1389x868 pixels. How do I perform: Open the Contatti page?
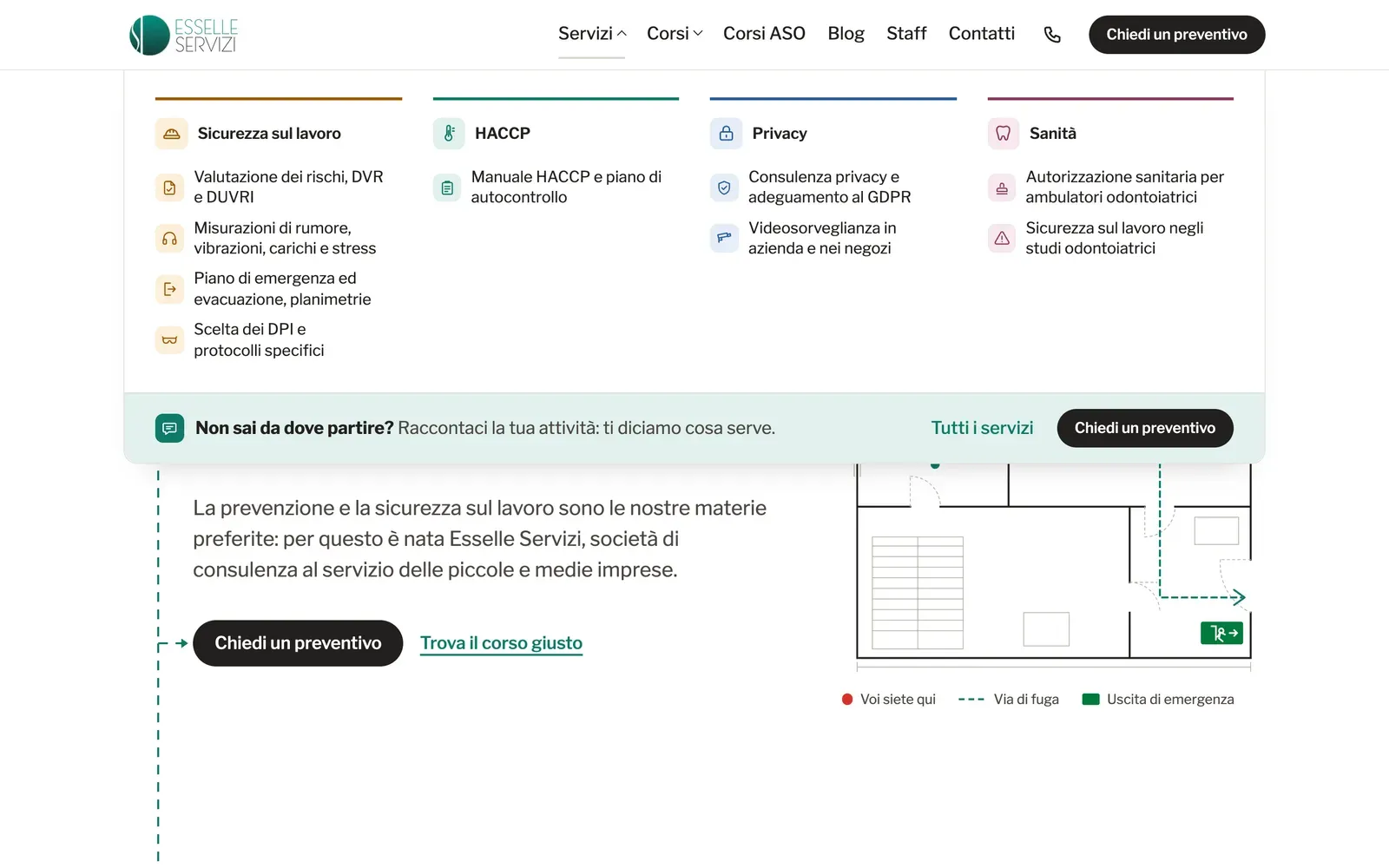pyautogui.click(x=981, y=34)
